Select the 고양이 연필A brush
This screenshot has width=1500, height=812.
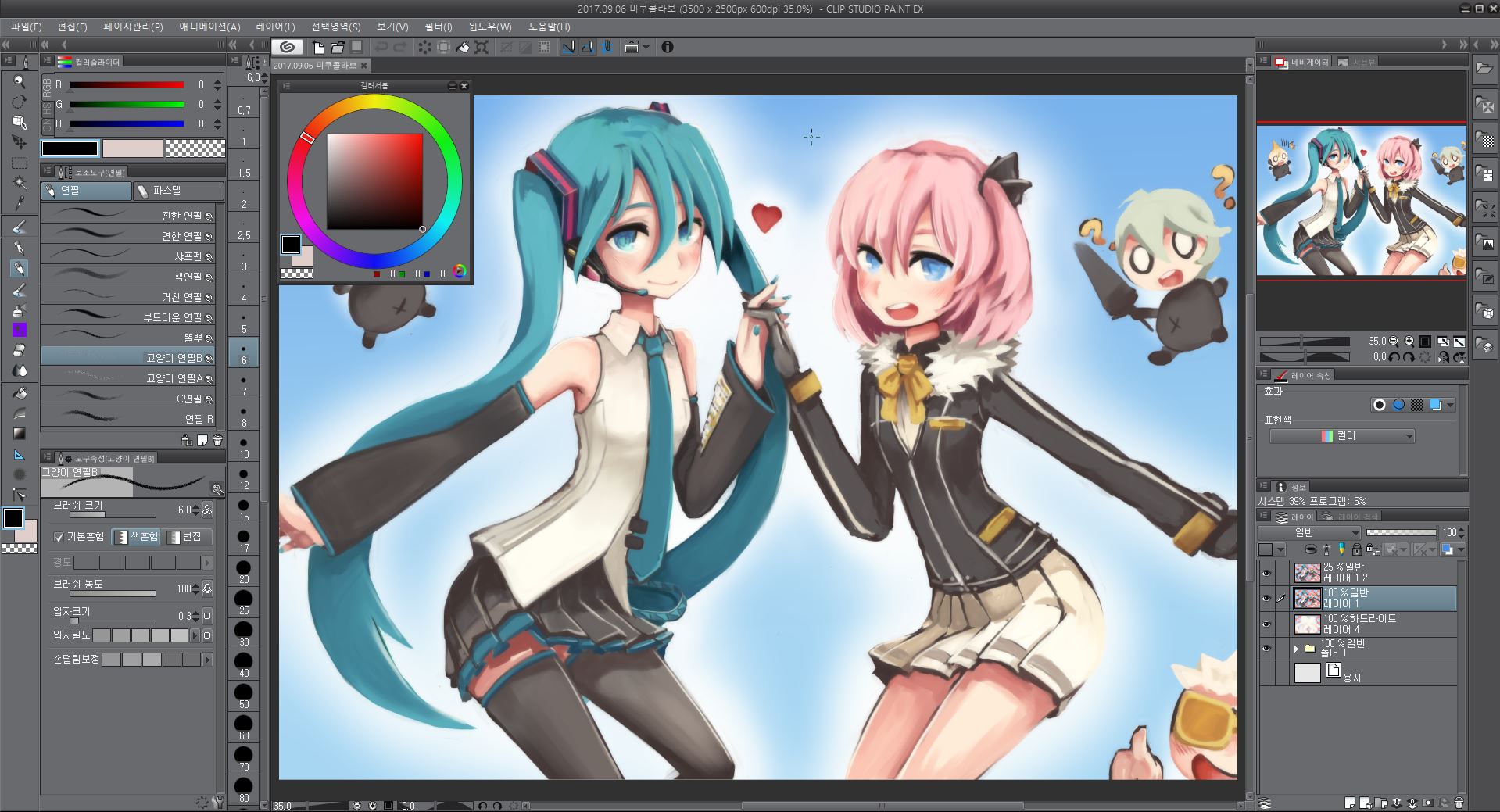point(128,377)
